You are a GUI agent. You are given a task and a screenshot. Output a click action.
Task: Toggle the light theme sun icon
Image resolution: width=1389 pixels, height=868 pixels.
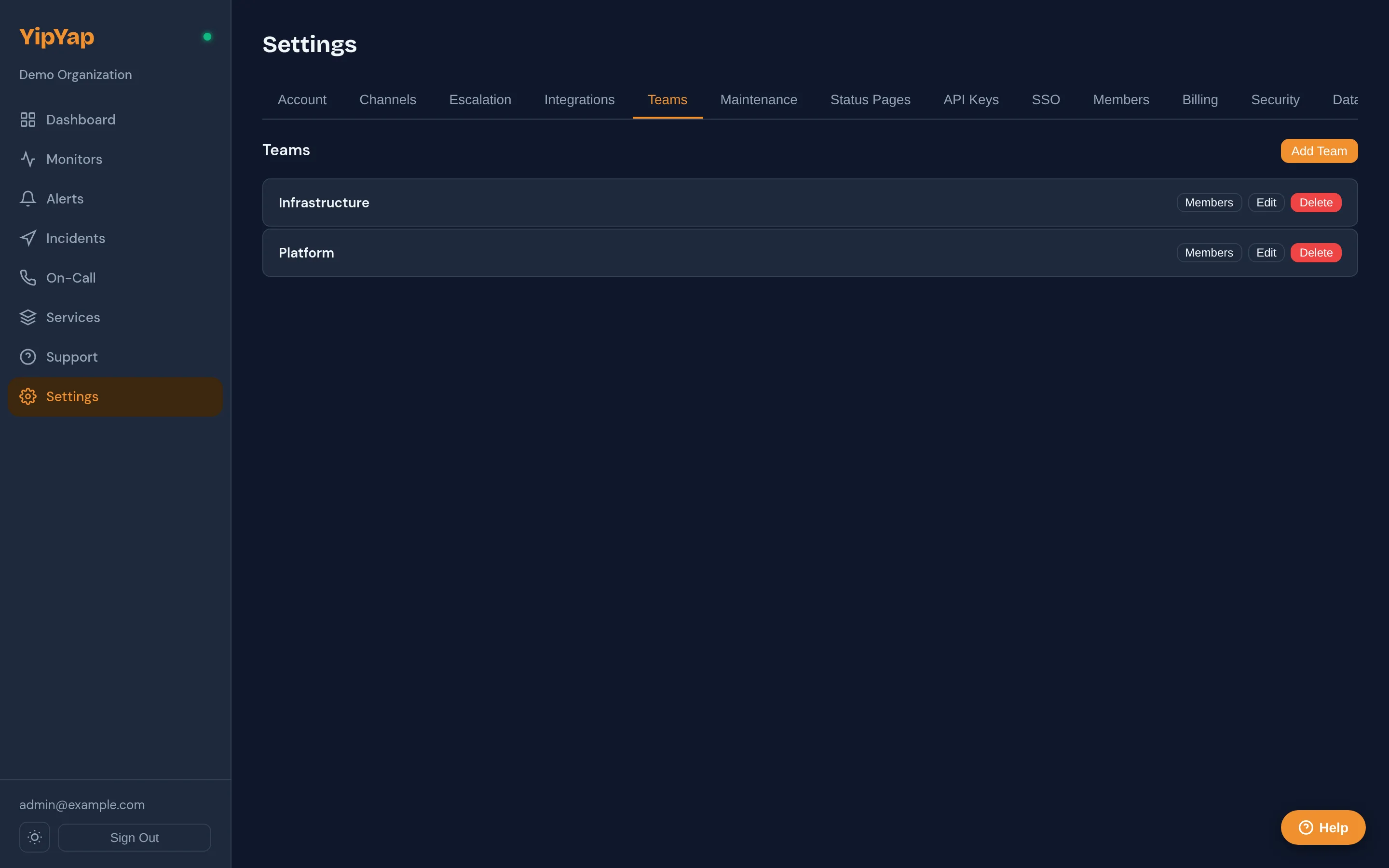point(34,837)
